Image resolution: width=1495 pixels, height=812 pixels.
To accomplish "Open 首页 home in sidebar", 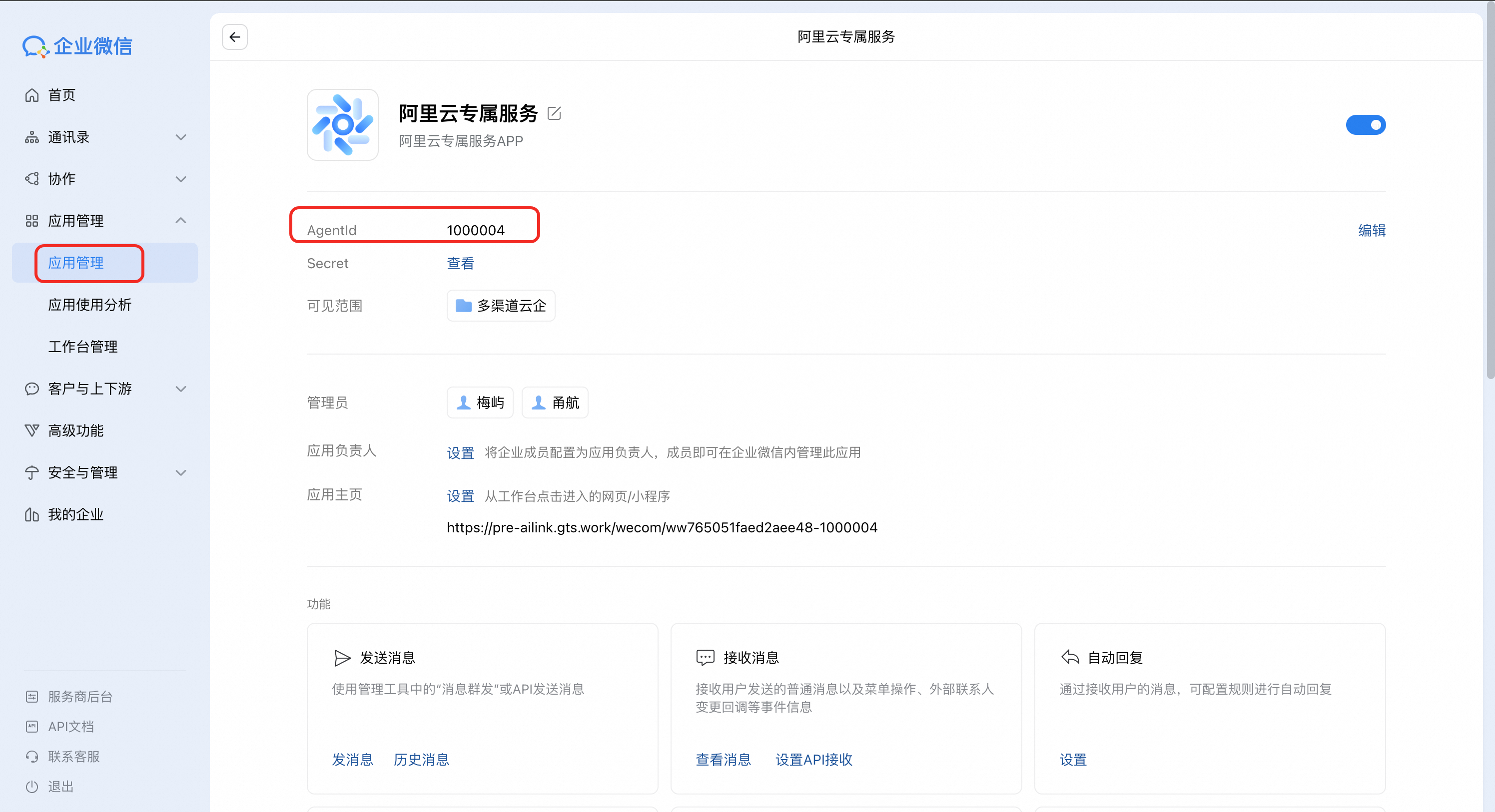I will tap(61, 95).
